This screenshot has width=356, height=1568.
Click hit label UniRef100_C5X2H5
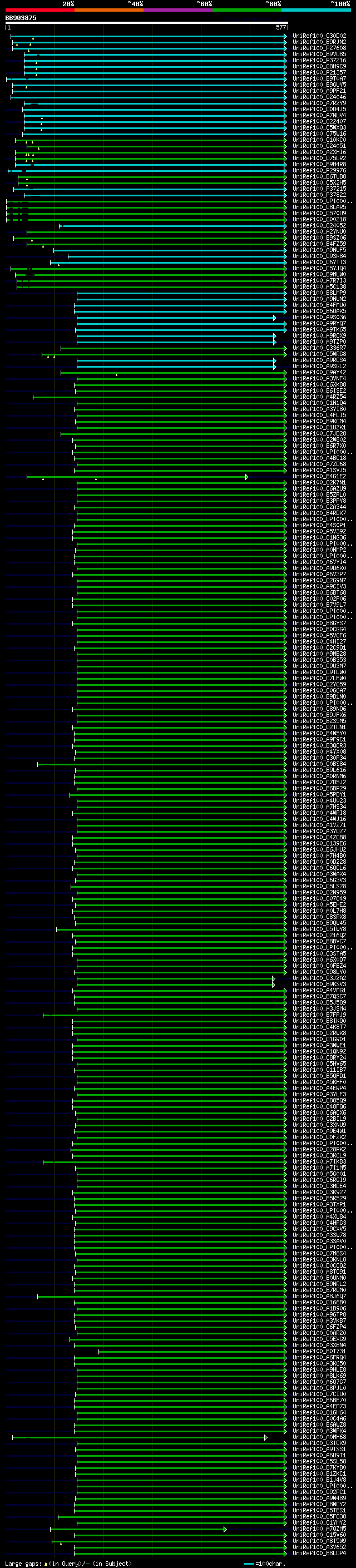319,182
